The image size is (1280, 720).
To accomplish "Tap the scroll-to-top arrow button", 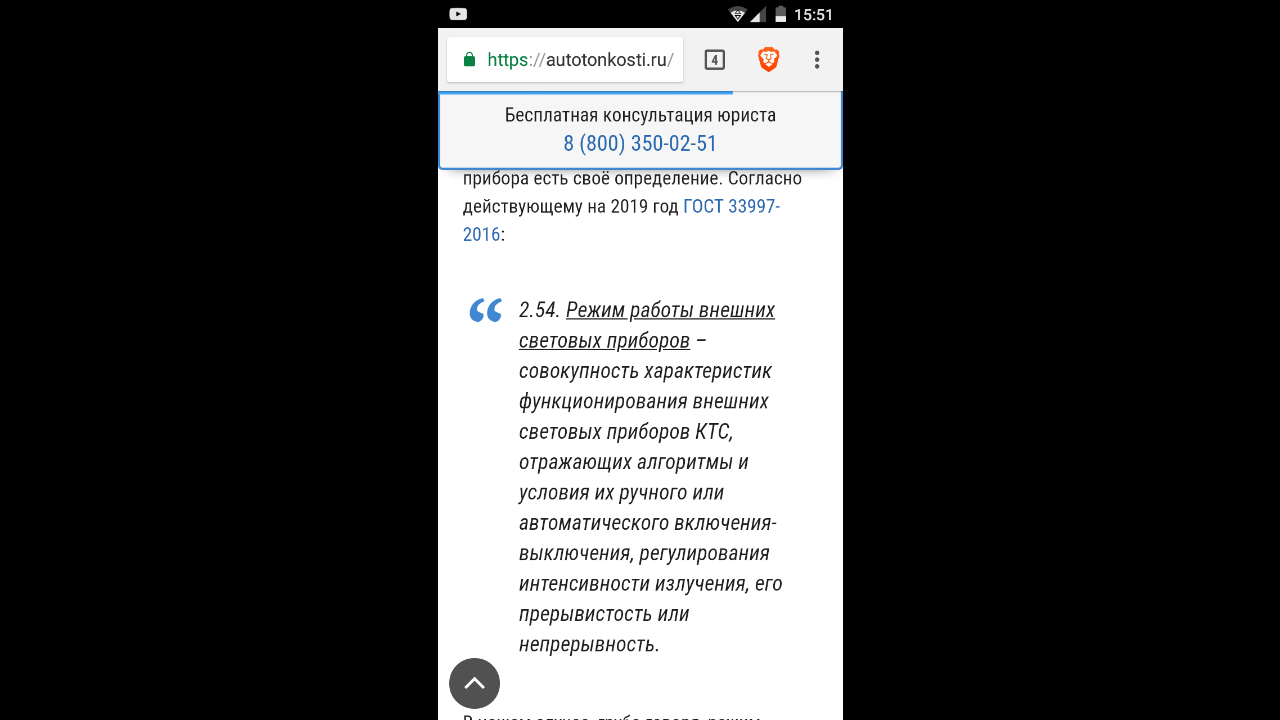I will (474, 683).
